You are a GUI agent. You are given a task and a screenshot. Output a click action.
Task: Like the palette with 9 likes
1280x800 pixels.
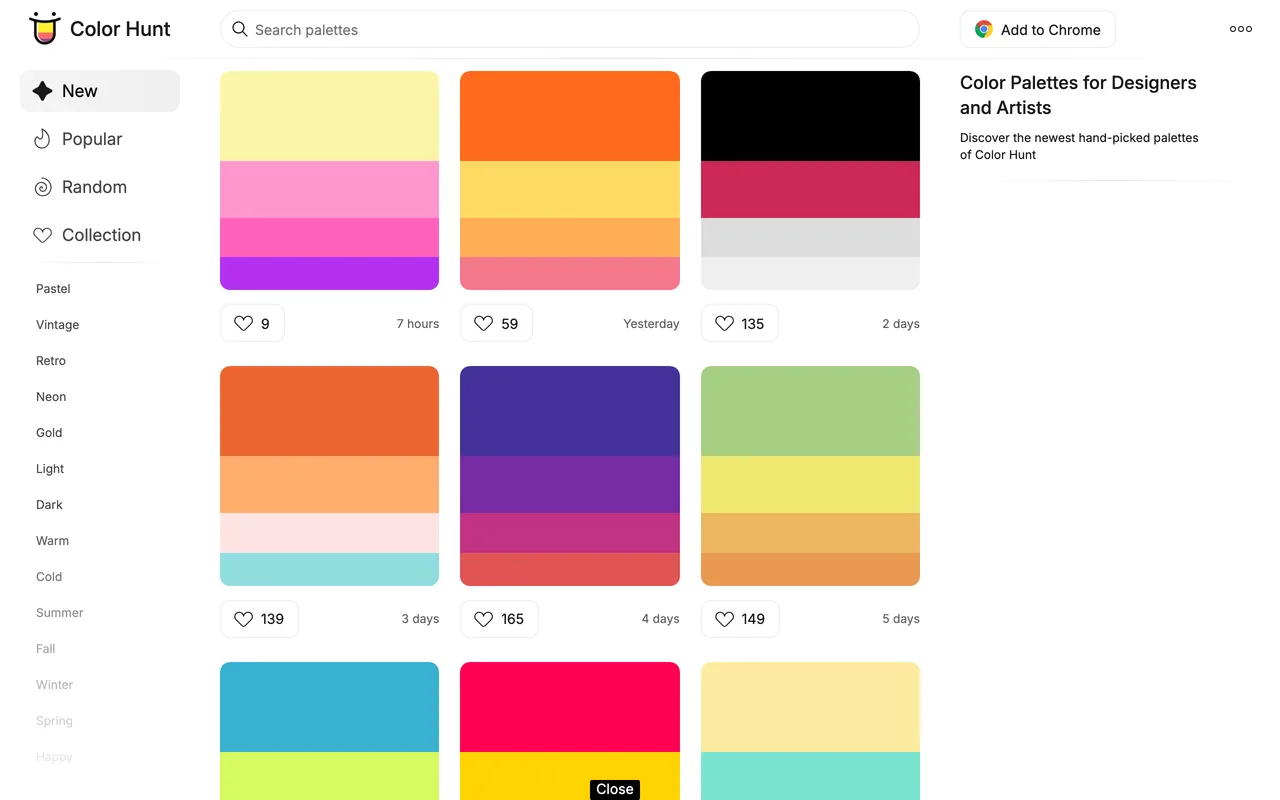pos(252,323)
